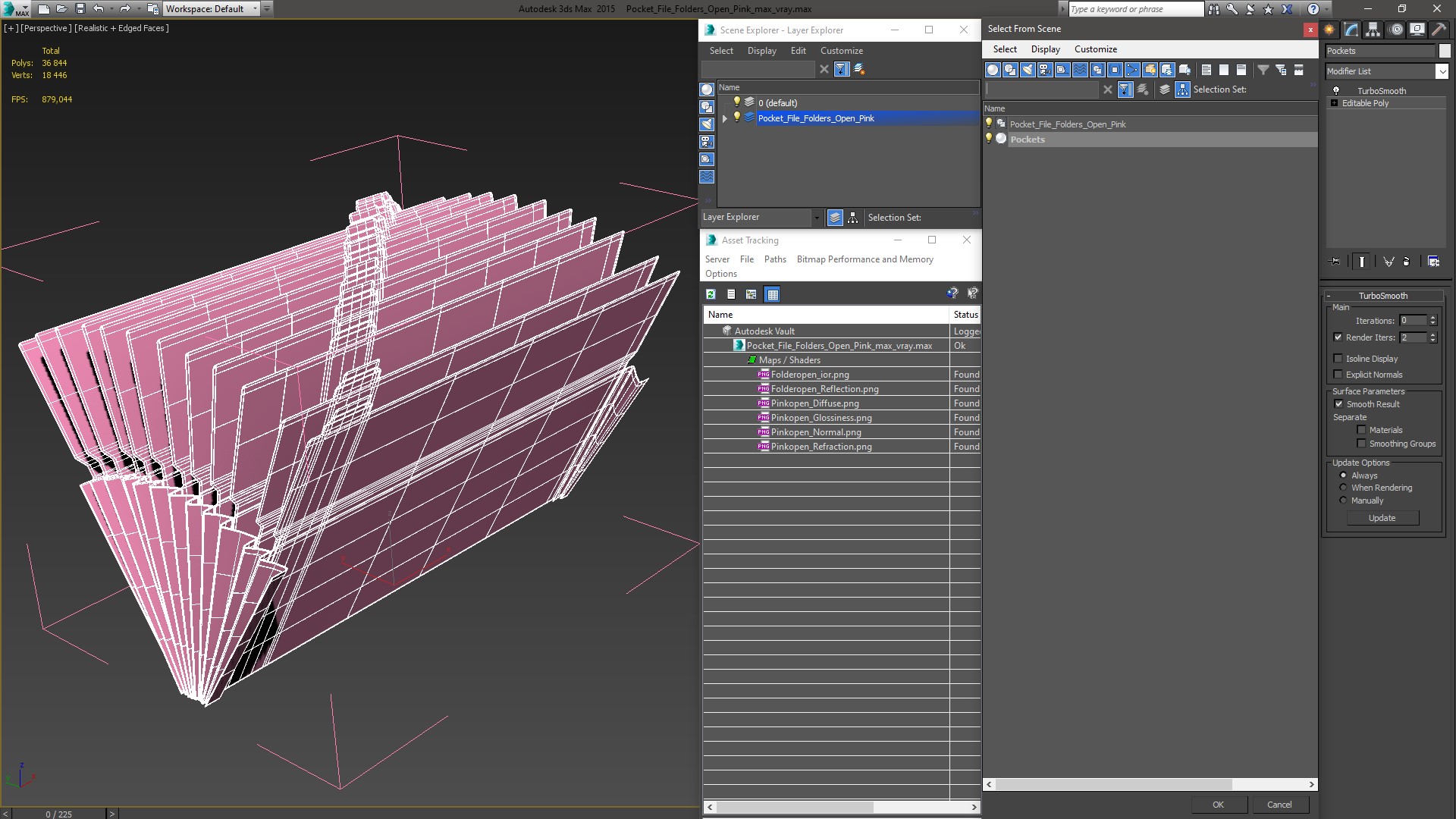Enable Smooth Result in Surface Parameters

coord(1339,404)
